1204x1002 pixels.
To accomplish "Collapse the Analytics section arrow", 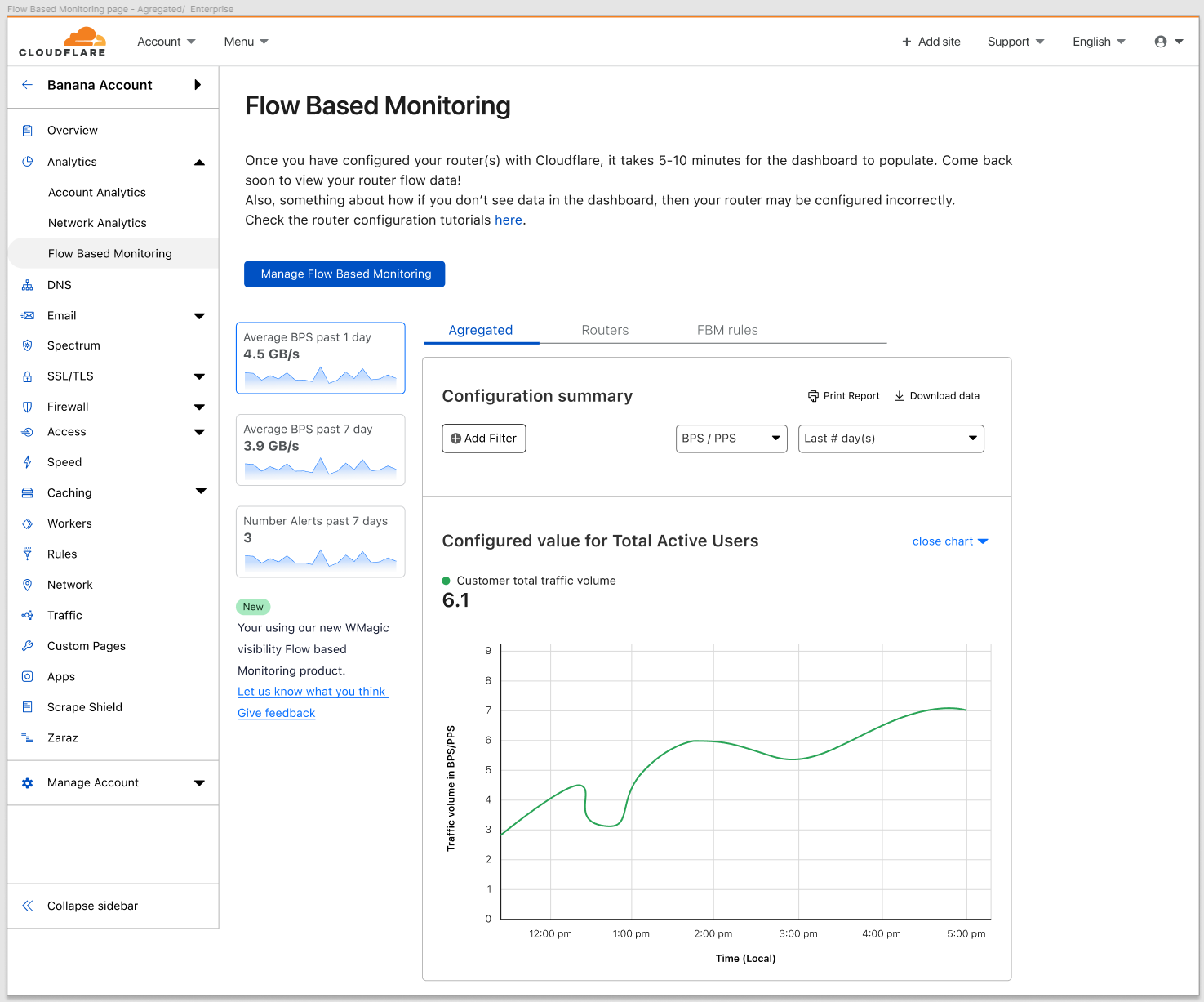I will 199,163.
